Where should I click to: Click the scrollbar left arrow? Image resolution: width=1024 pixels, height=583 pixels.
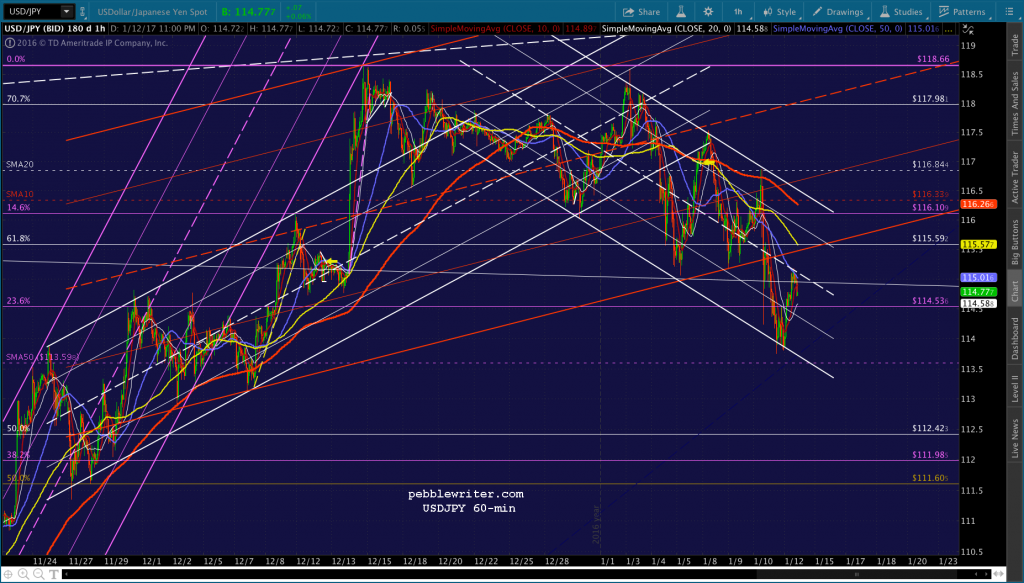tap(65, 575)
